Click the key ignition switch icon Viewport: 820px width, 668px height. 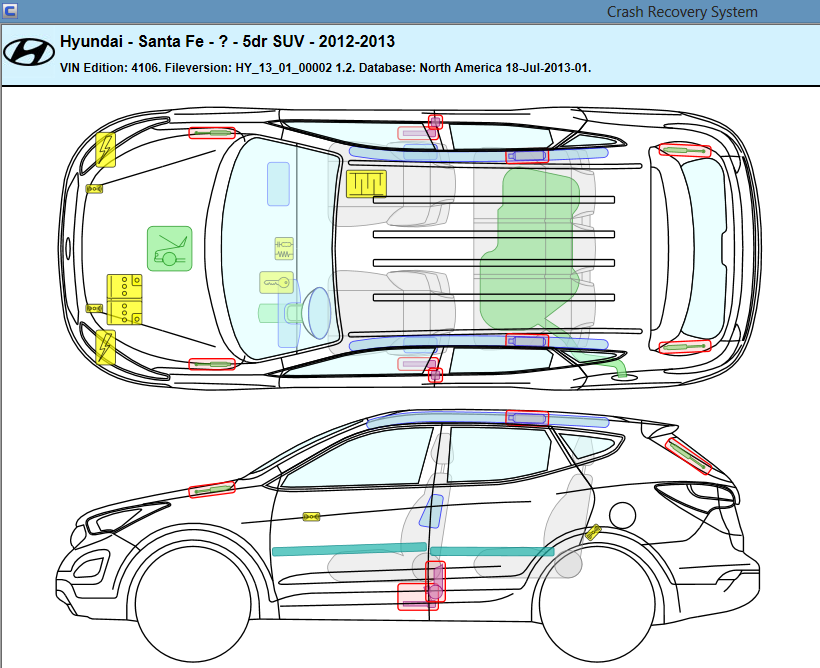pyautogui.click(x=279, y=283)
